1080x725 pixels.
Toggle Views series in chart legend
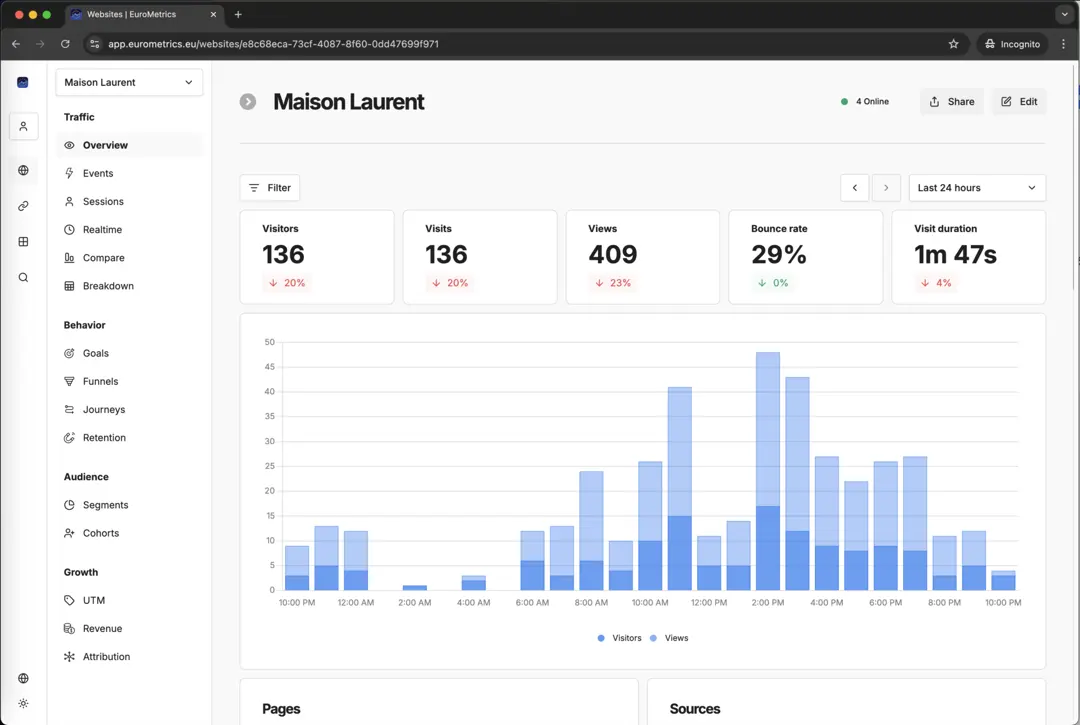point(669,638)
